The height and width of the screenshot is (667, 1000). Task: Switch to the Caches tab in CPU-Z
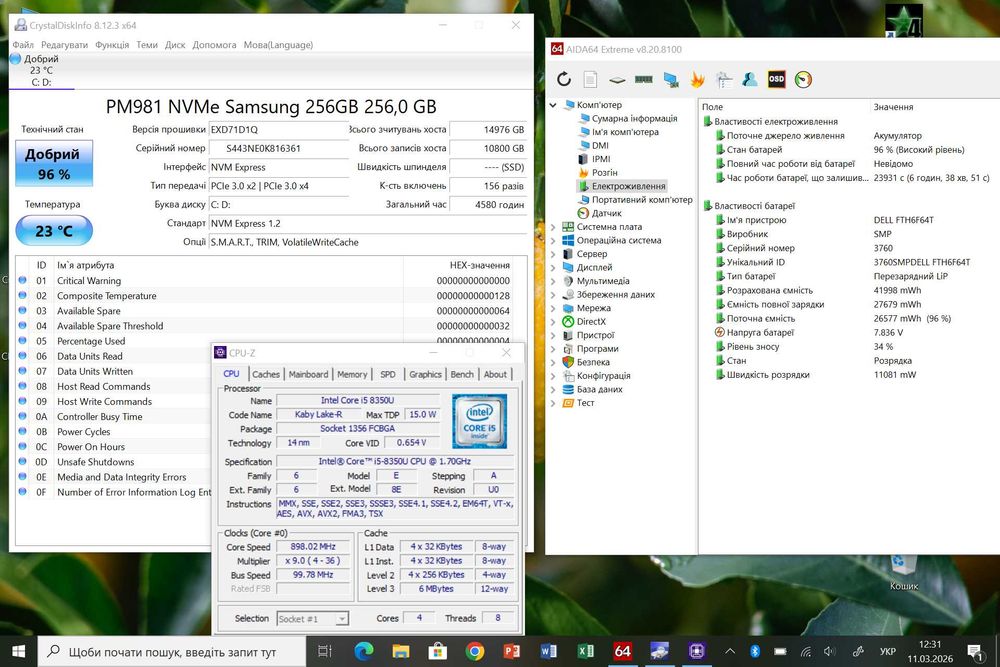[x=265, y=374]
